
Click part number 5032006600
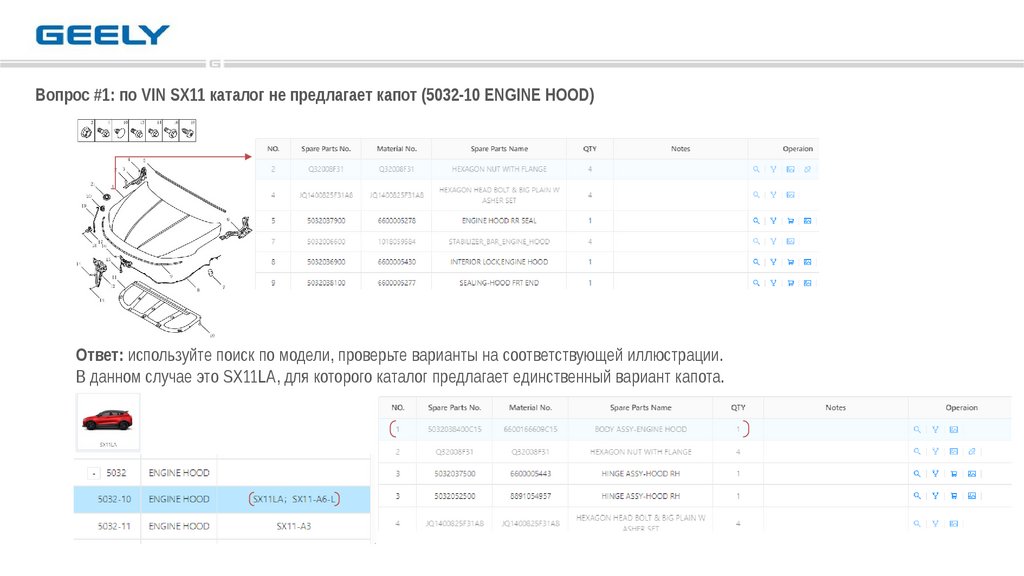[326, 242]
